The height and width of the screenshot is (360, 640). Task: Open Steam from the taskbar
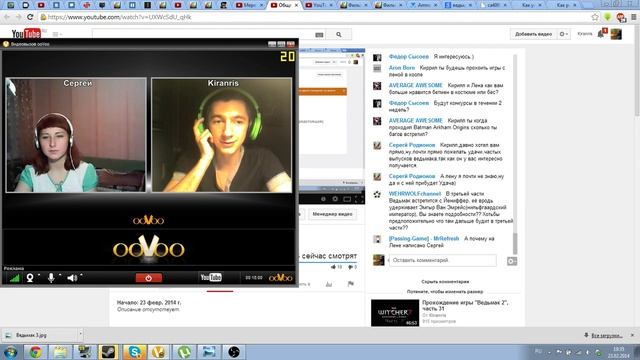click(108, 352)
